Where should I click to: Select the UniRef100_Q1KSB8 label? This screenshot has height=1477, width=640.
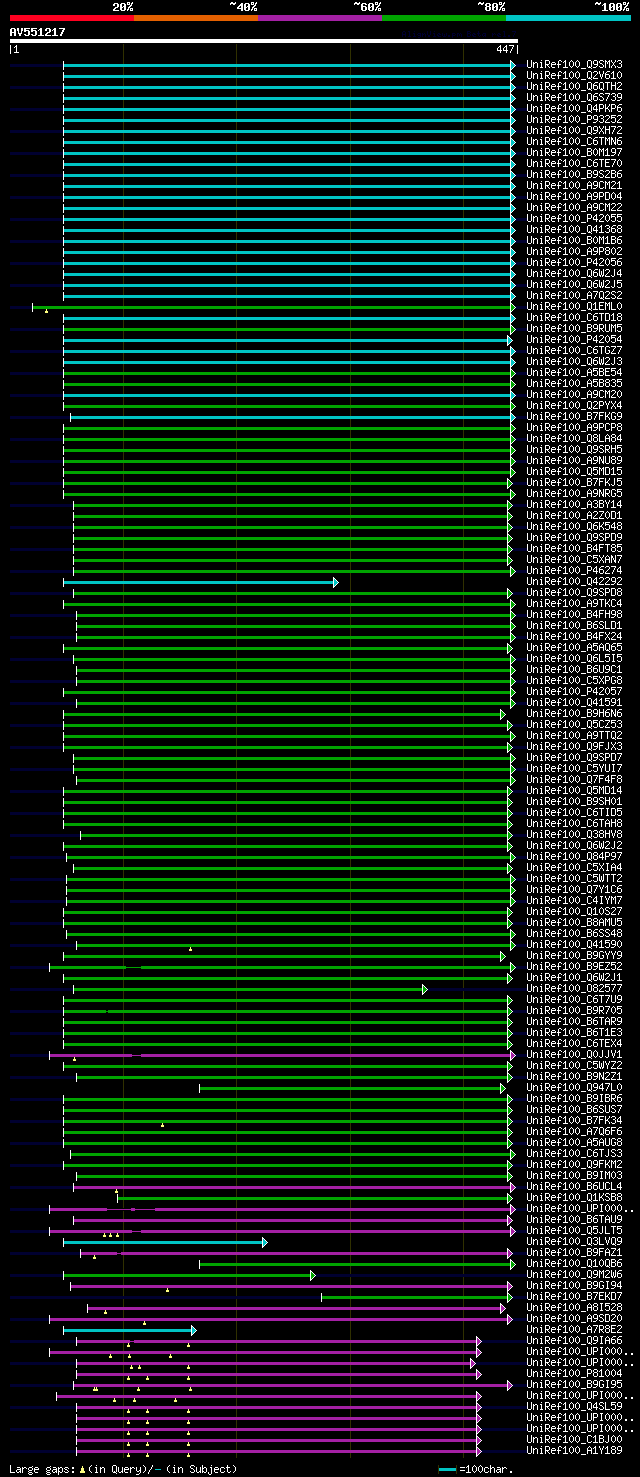[574, 1197]
